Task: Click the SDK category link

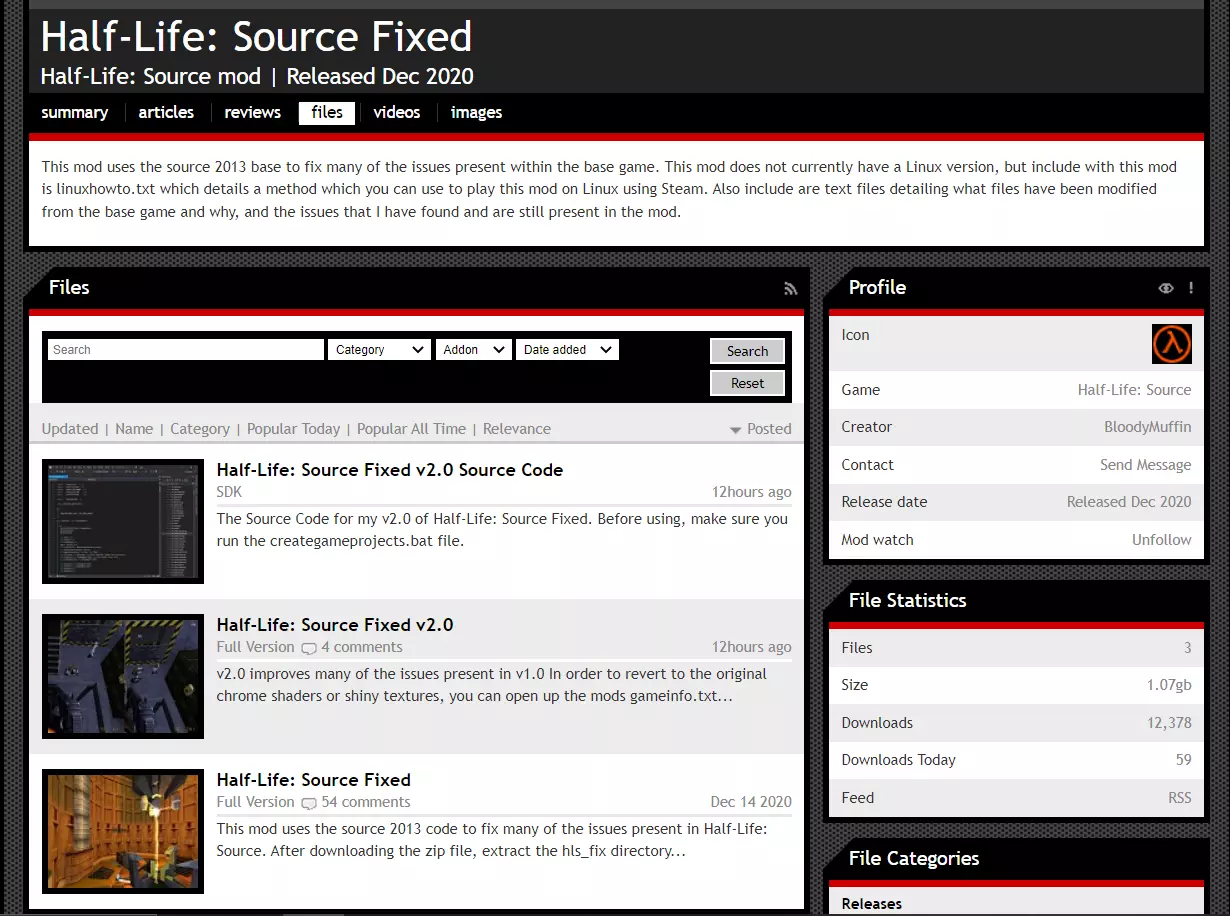Action: [x=229, y=492]
